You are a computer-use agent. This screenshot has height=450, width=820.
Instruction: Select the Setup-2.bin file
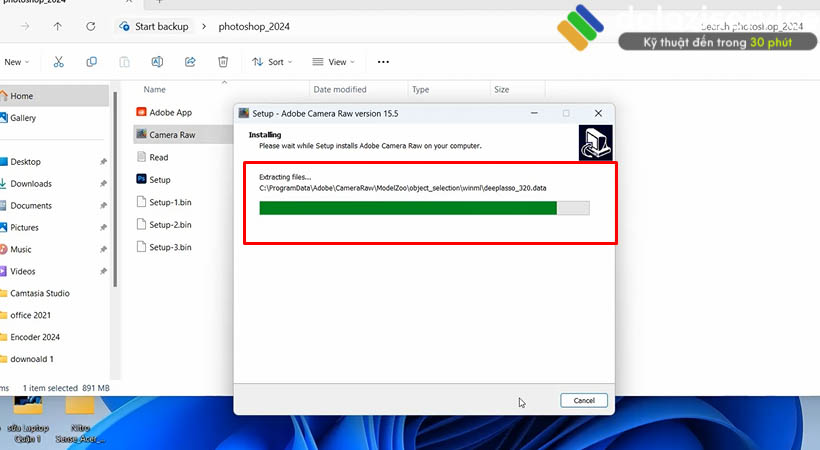coord(170,224)
